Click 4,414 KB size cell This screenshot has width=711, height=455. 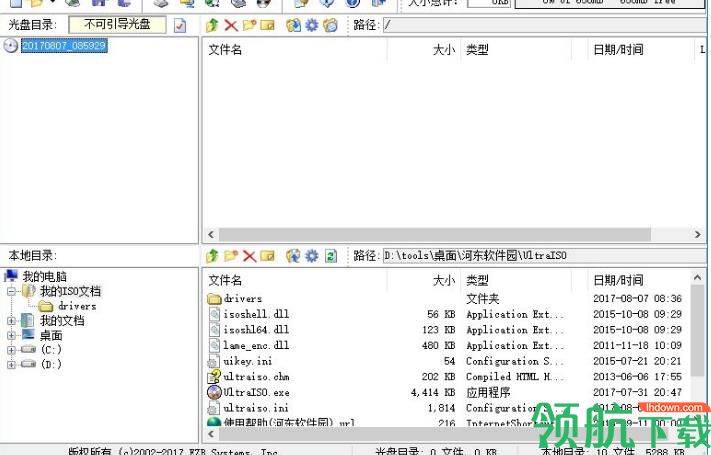433,392
